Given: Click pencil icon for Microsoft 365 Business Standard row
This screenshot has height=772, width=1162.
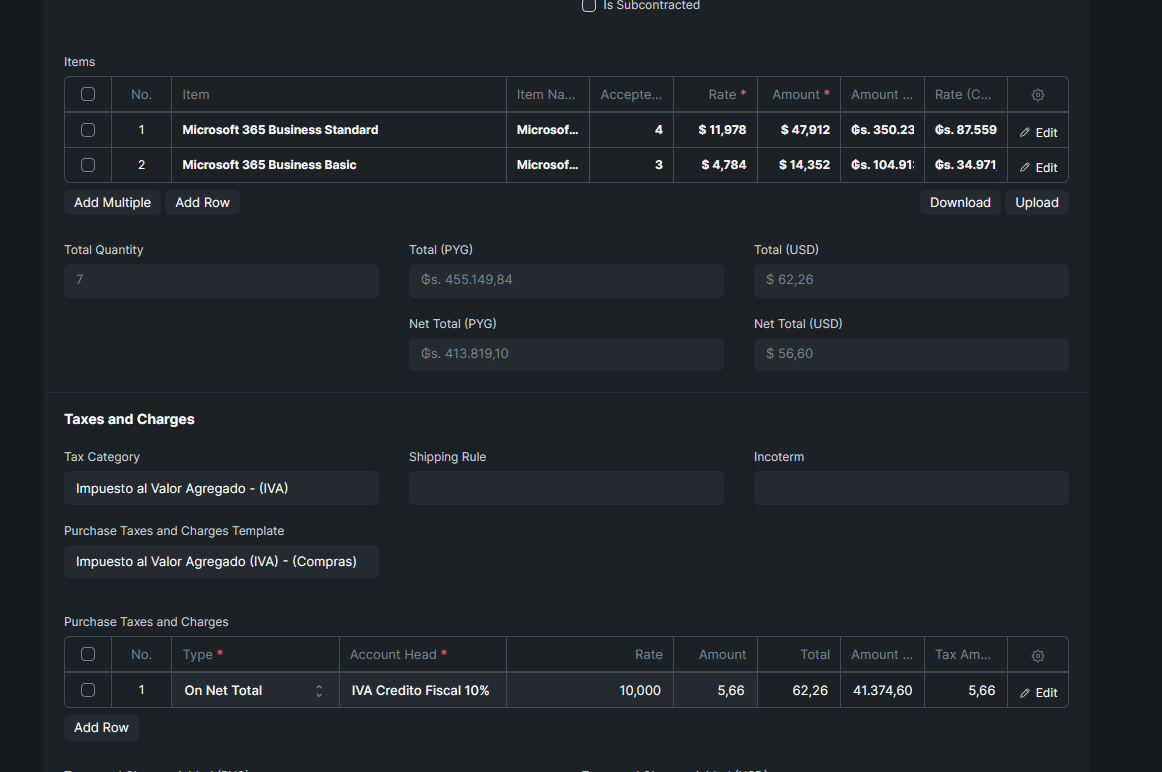Looking at the screenshot, I should coord(1025,133).
